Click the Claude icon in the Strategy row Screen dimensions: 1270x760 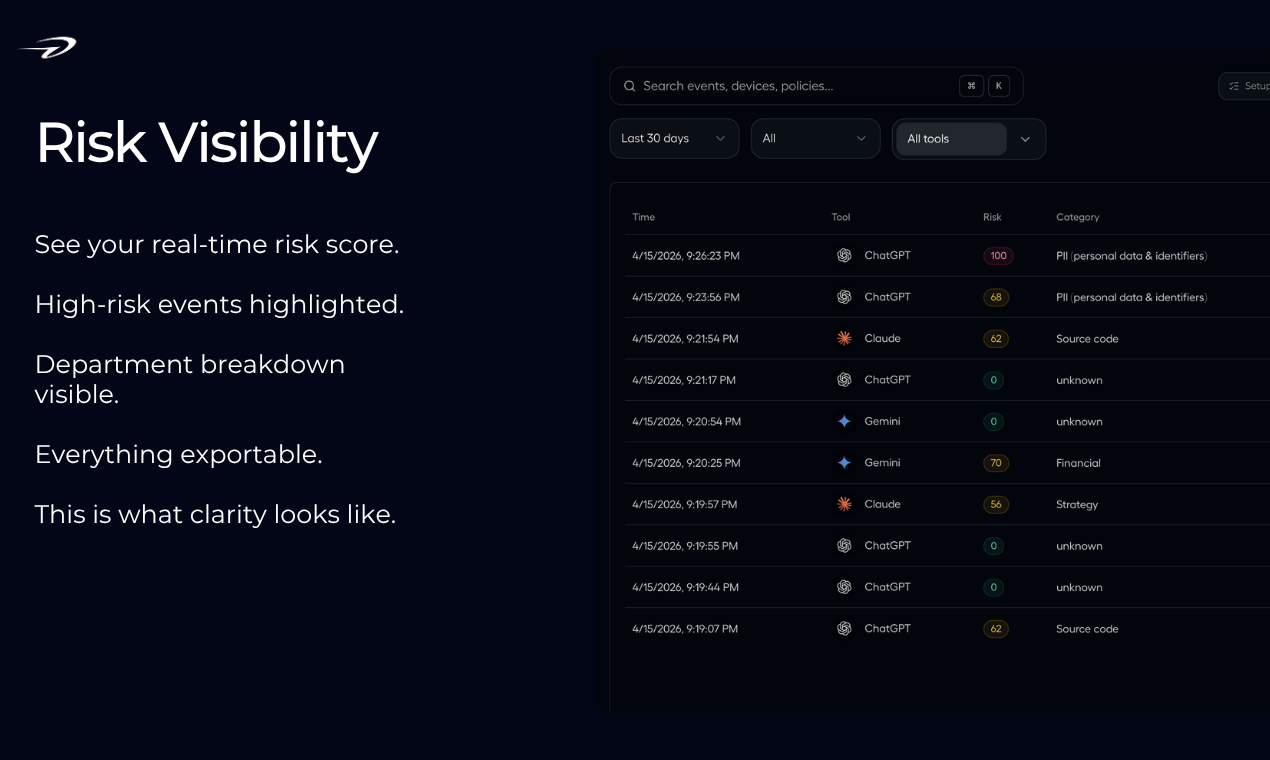(844, 505)
